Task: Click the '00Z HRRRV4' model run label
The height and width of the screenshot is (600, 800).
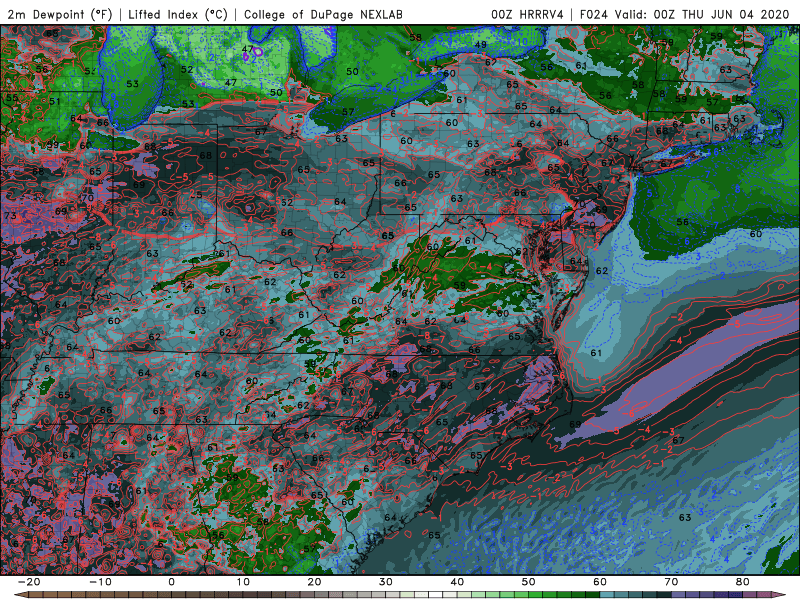Action: pos(528,14)
